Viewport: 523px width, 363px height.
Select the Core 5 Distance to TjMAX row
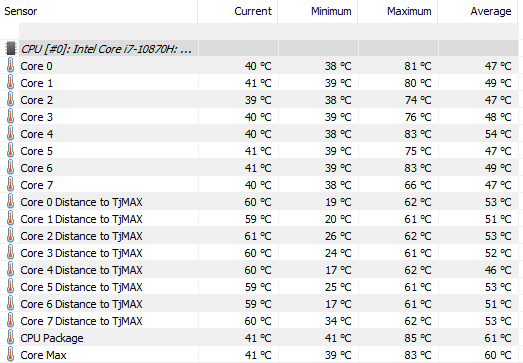(262, 287)
